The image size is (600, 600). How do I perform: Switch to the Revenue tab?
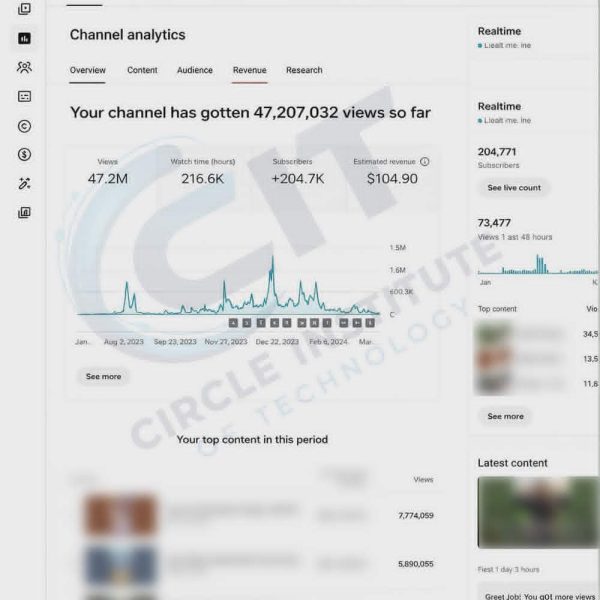(x=250, y=70)
